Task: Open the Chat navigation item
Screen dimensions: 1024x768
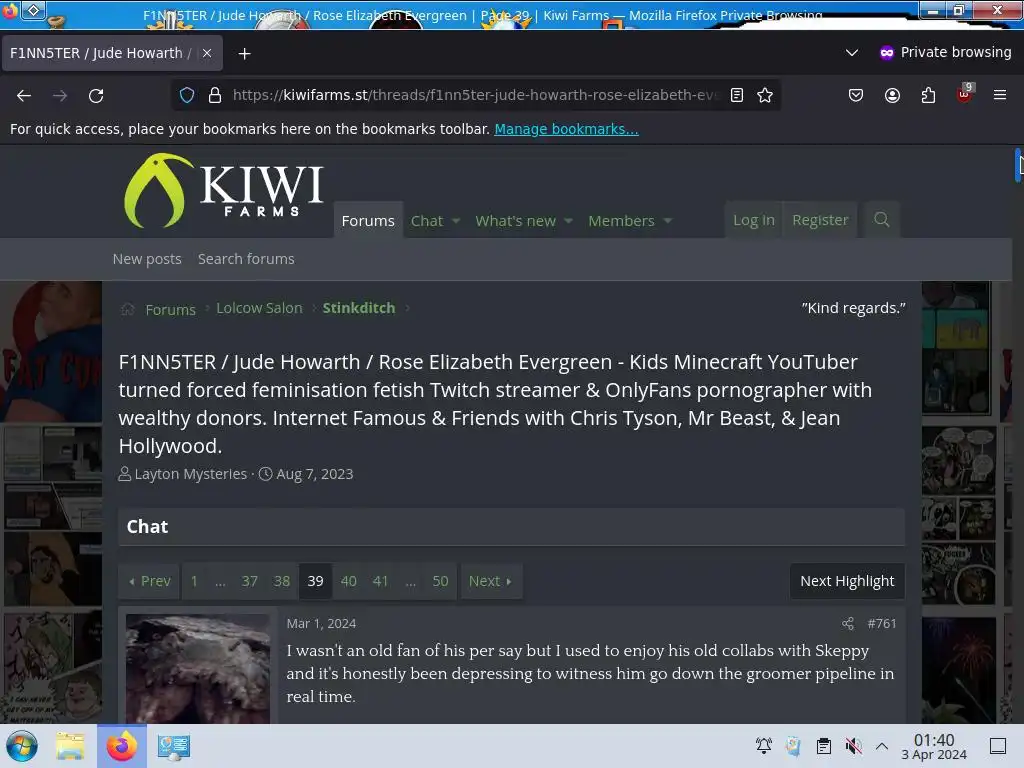Action: (x=426, y=221)
